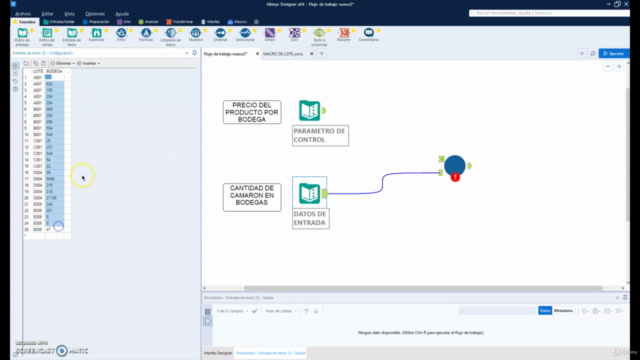Select the Fórmula tool icon
Viewport: 640px width, 360px height.
(146, 33)
